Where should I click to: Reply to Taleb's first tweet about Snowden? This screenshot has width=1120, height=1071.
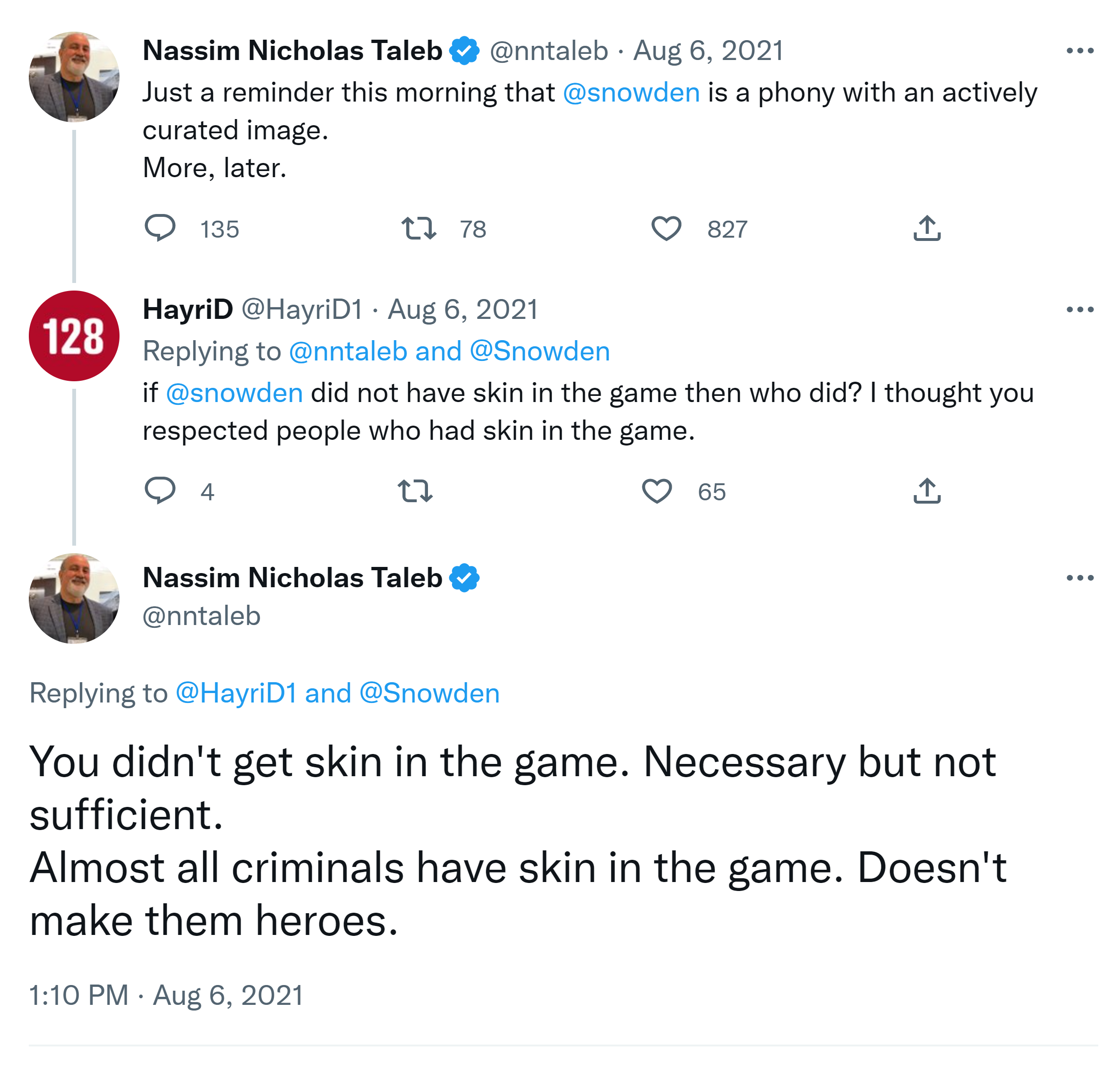pyautogui.click(x=159, y=228)
